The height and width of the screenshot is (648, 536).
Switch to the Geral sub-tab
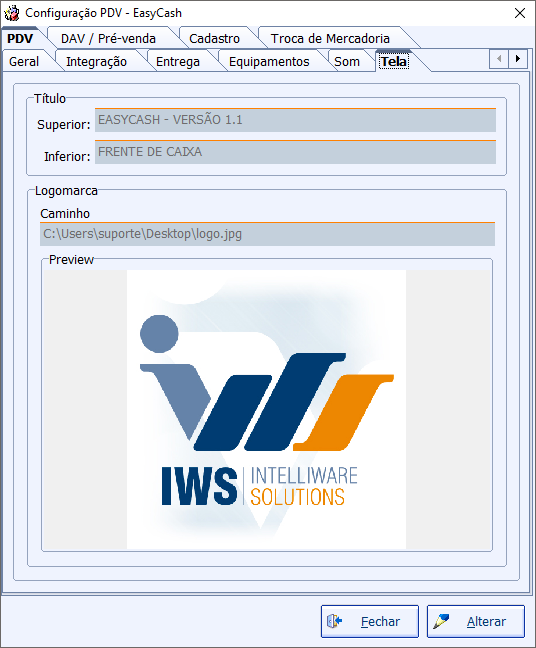point(24,62)
